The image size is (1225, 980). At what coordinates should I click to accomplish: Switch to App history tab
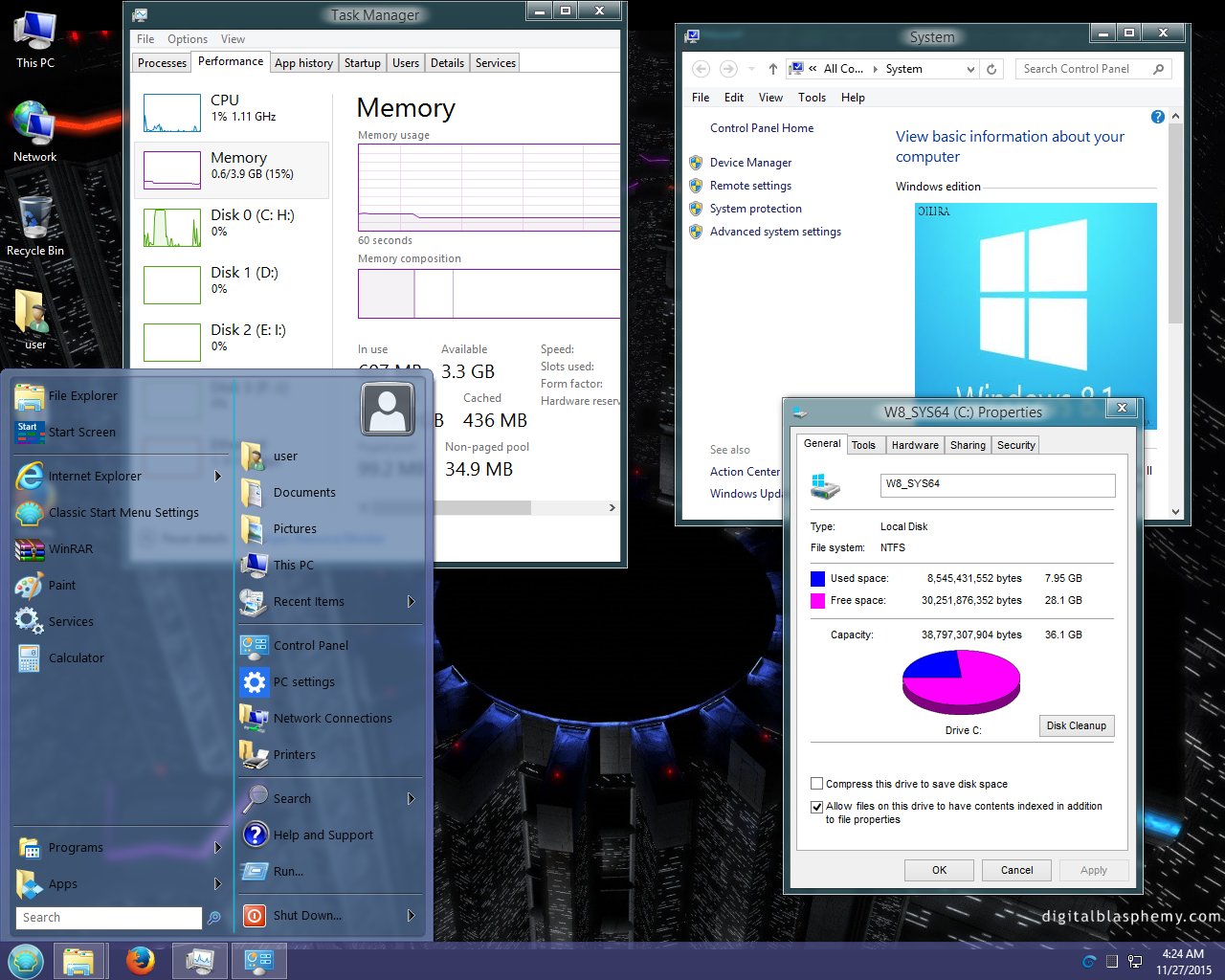303,63
